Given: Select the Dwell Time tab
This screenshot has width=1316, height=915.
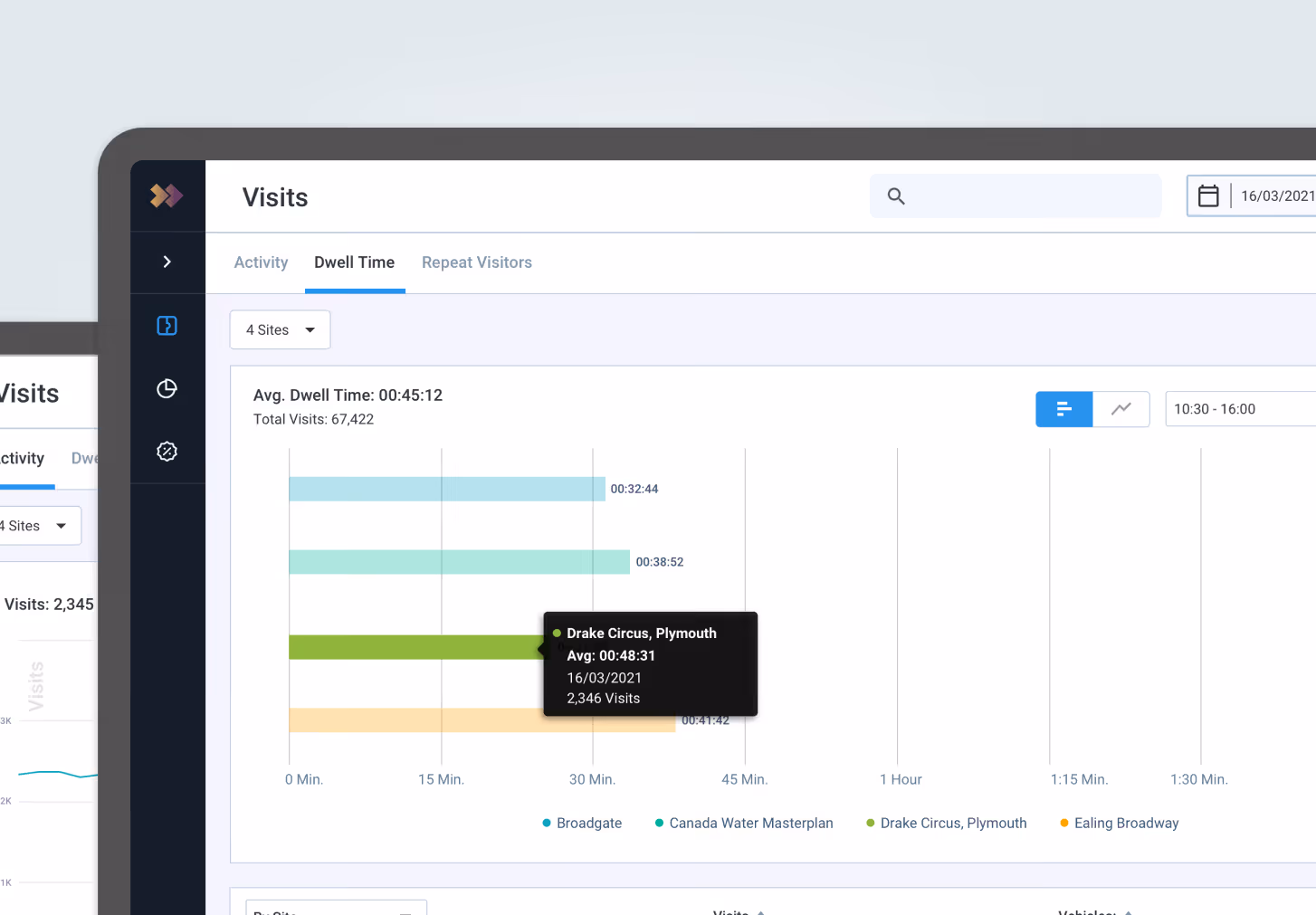Looking at the screenshot, I should [x=354, y=262].
